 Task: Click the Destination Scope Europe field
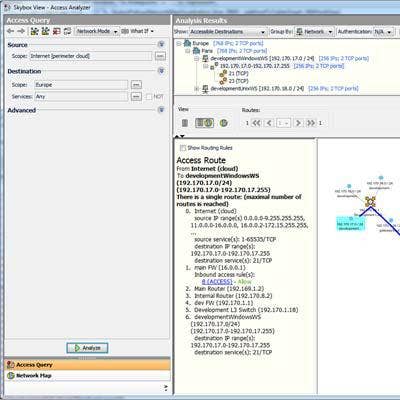pyautogui.click(x=81, y=85)
